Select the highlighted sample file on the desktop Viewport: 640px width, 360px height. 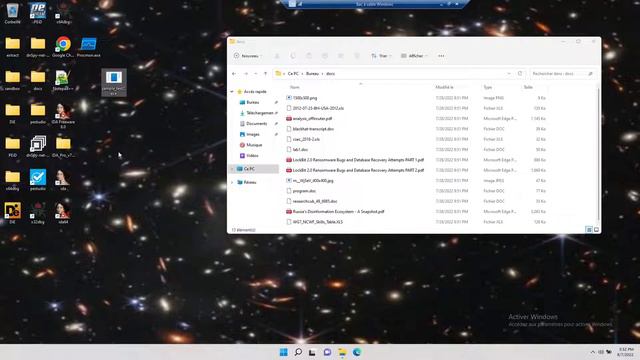[x=114, y=82]
